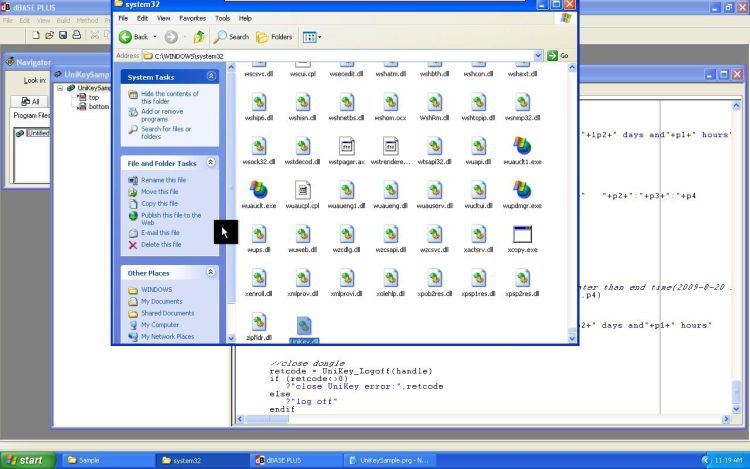Click E-mail this file link
The image size is (750, 469).
160,233
